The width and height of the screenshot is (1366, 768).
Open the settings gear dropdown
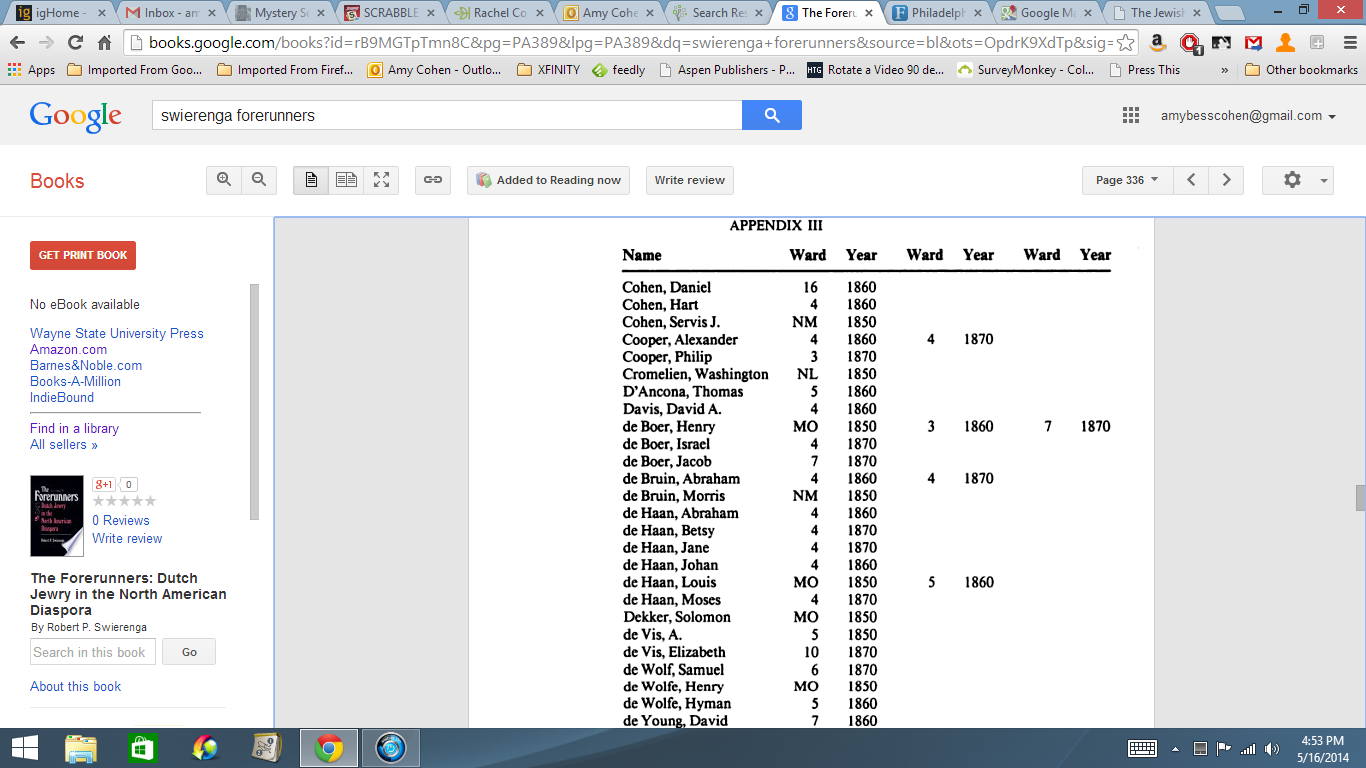(x=1297, y=180)
